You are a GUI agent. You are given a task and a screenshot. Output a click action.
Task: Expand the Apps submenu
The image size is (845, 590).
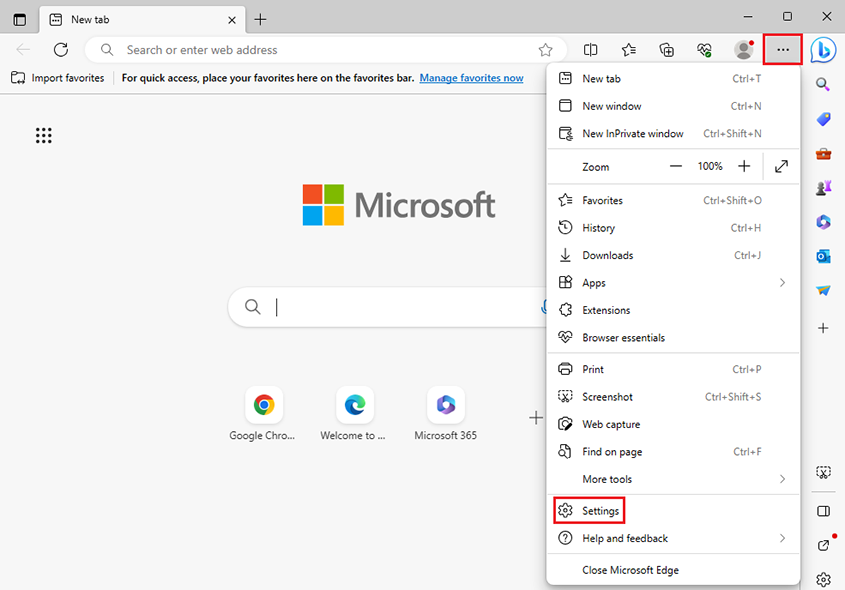point(673,283)
